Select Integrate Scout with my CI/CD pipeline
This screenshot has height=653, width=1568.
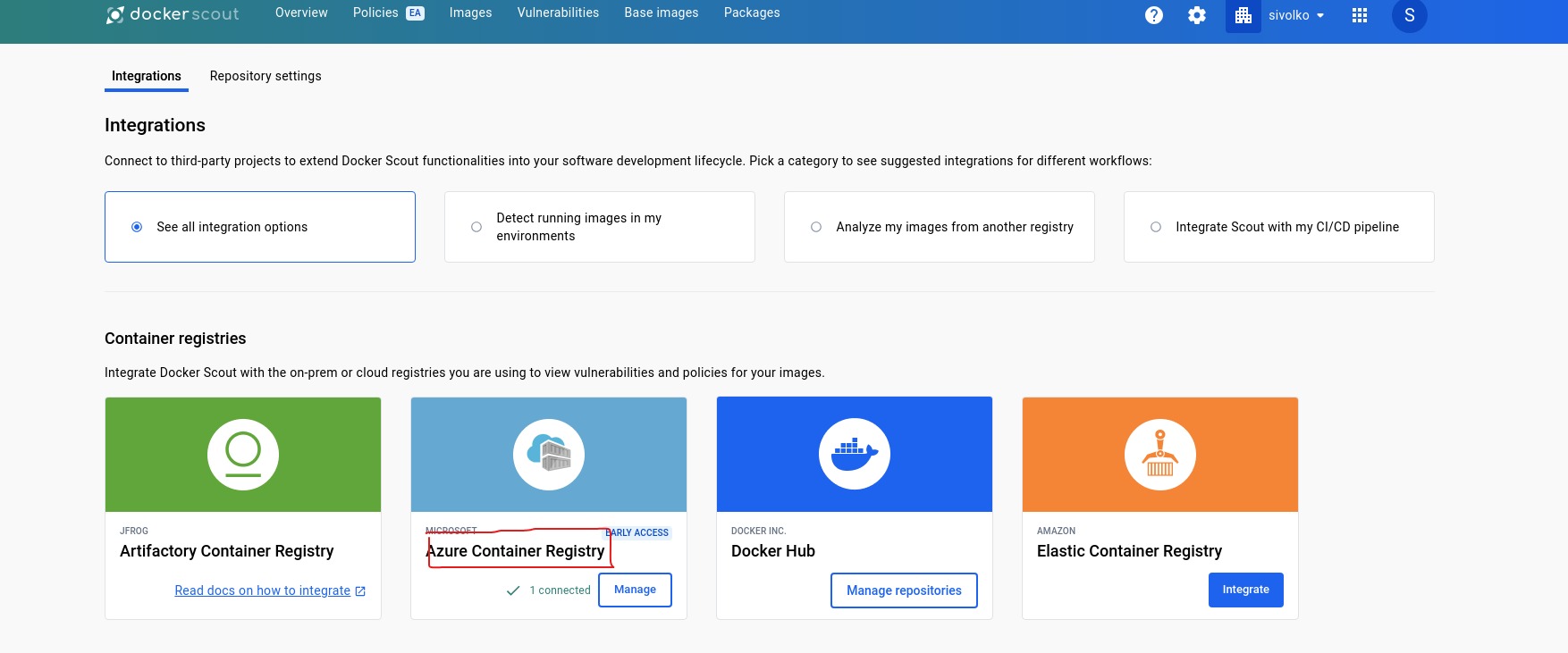1156,227
